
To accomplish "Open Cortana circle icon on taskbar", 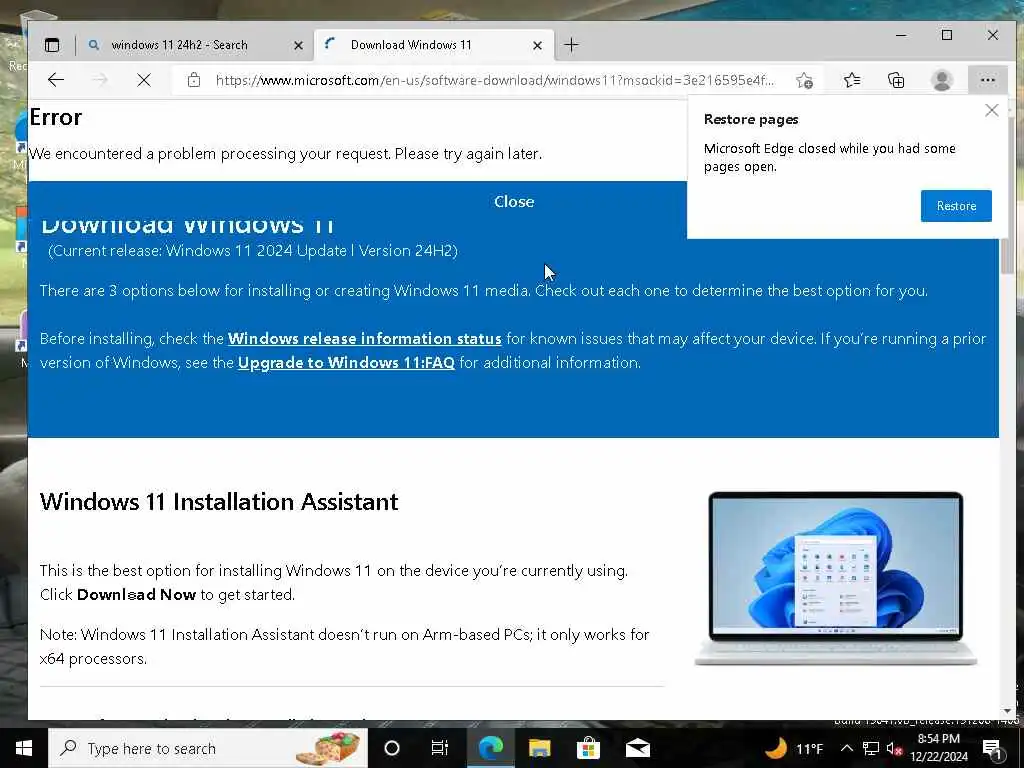I will 392,748.
